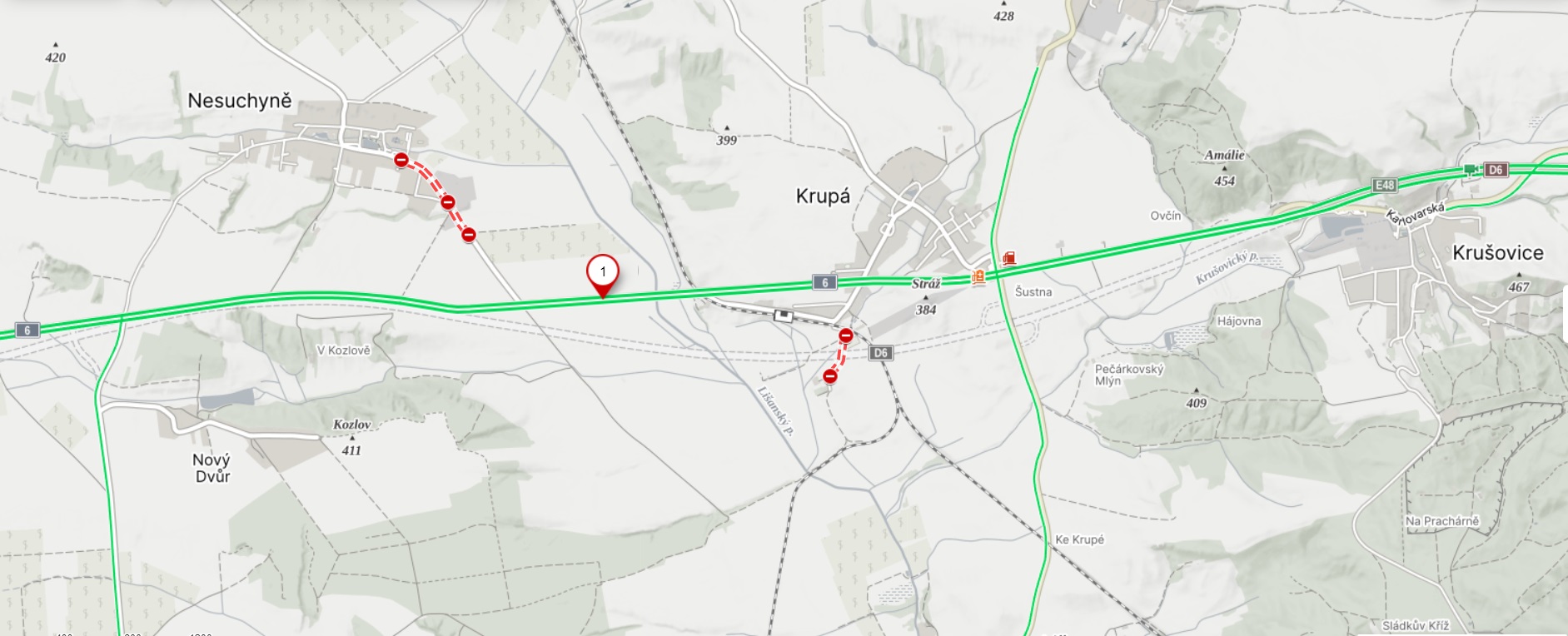Viewport: 1568px width, 636px height.
Task: Click the train station icon south of Krupá
Action: [782, 315]
